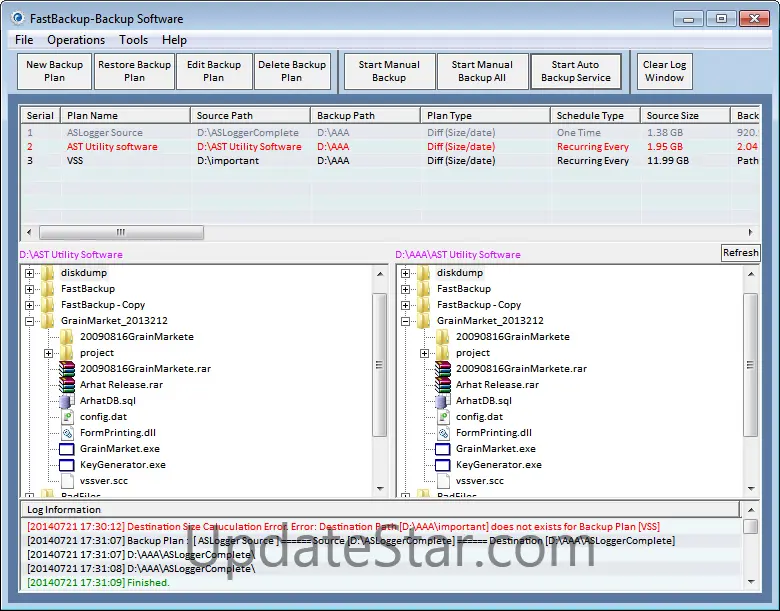Click FastBackup folder icon in left source tree

click(x=48, y=289)
